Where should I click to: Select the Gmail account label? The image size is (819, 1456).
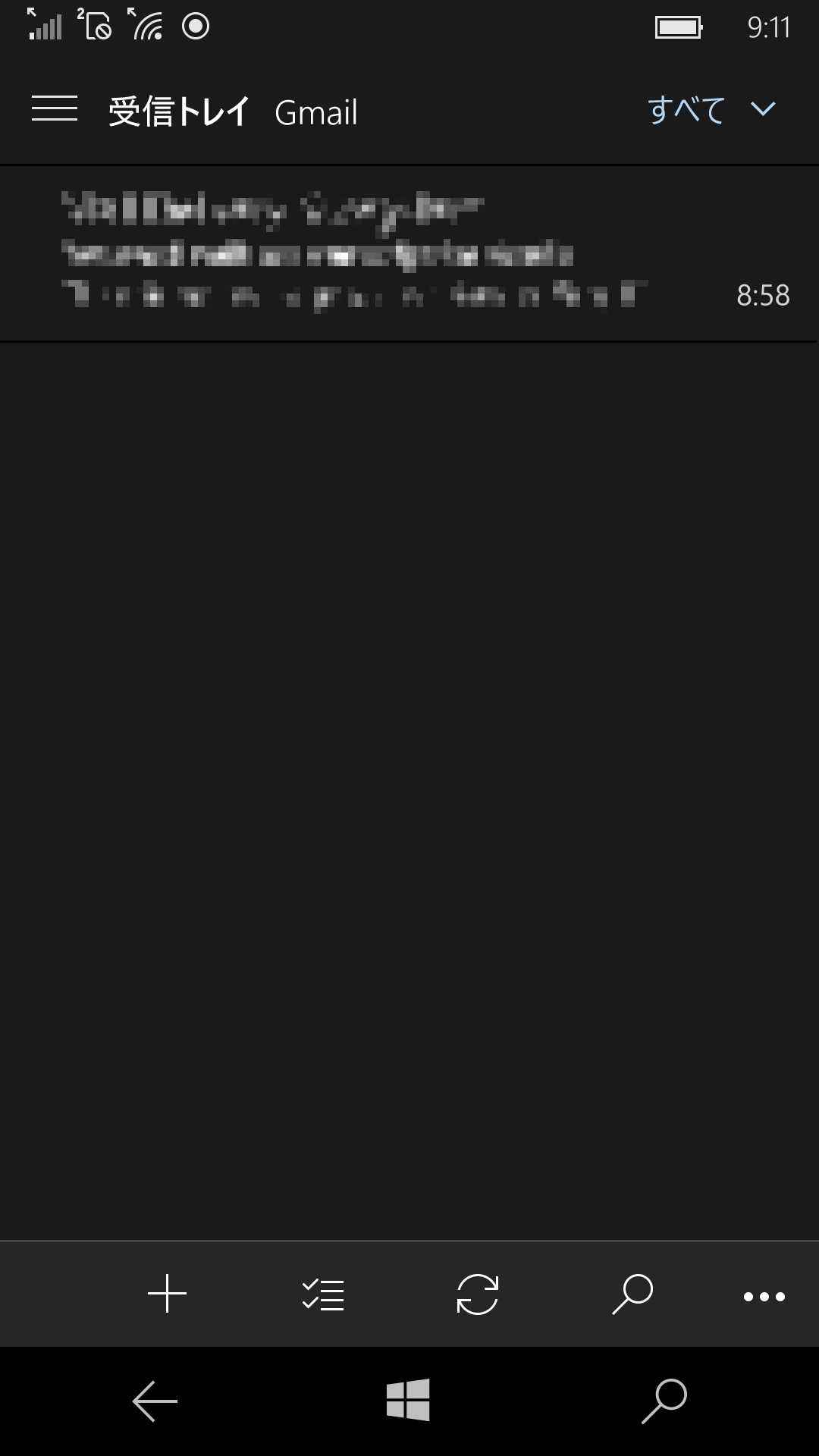[x=315, y=113]
